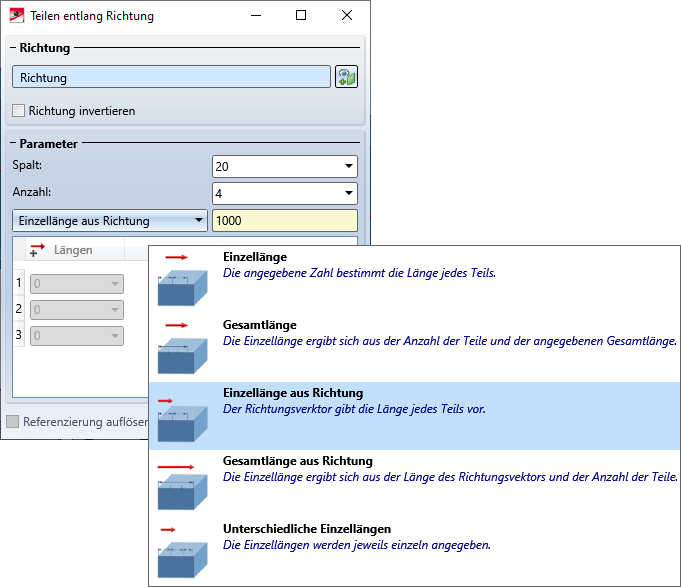Open the Anzahl dropdown arrow

point(348,193)
